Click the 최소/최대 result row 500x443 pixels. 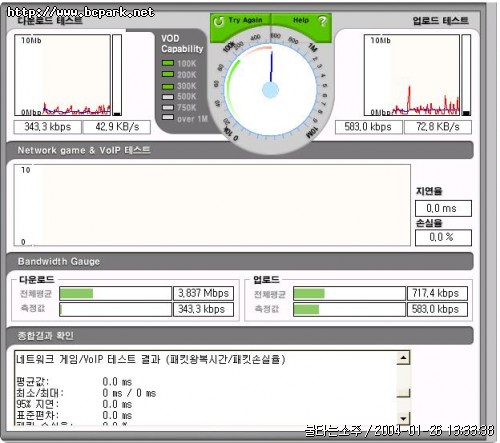[86, 393]
